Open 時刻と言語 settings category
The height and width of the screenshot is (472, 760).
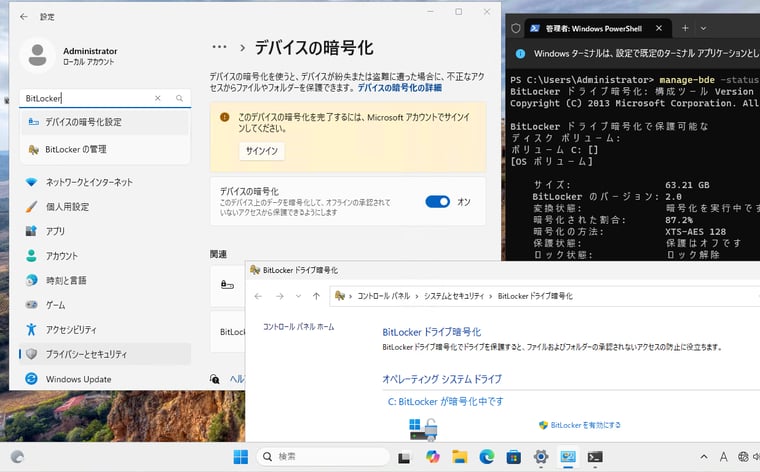click(105, 280)
